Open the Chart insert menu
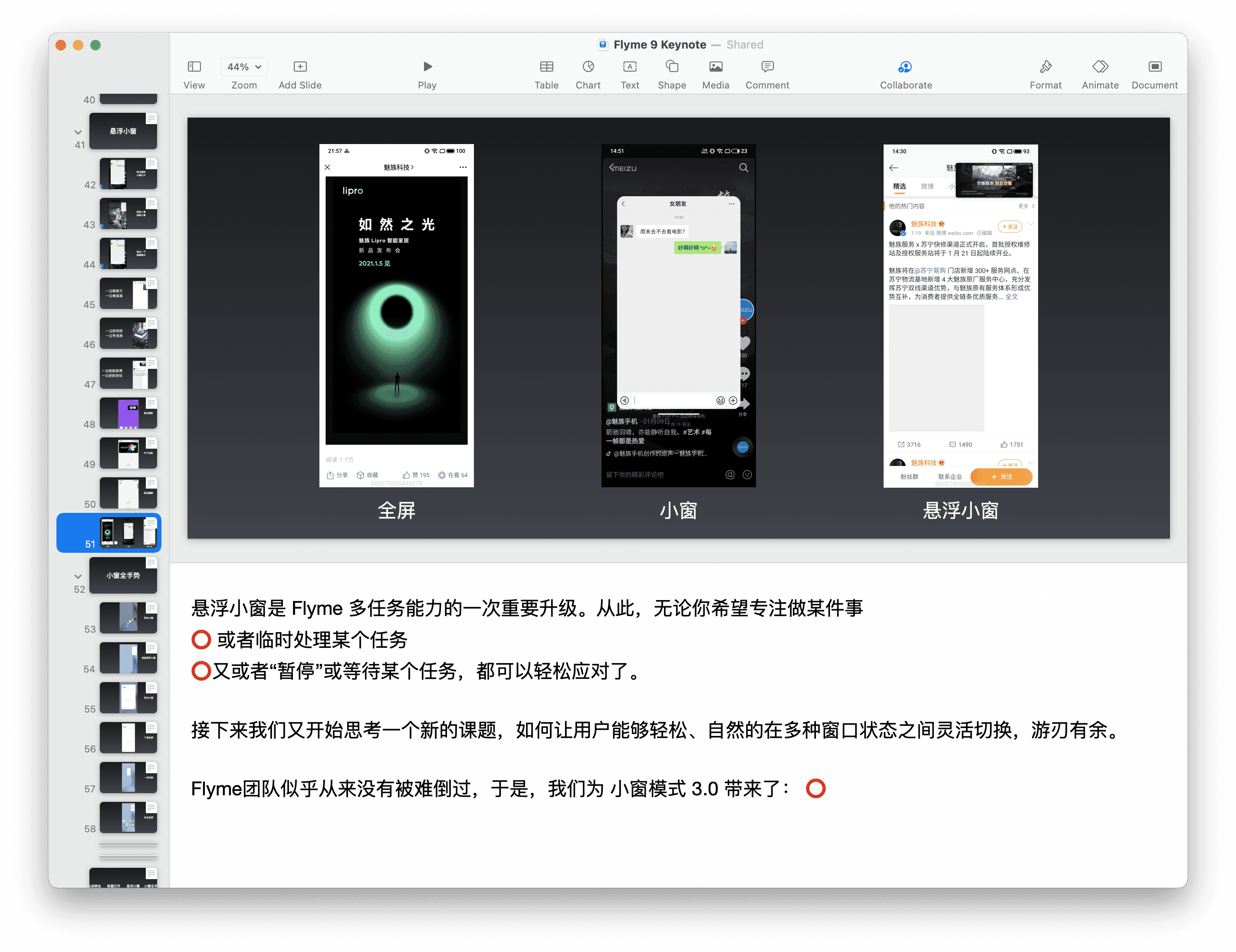Screen dimensions: 1236x952 (588, 67)
